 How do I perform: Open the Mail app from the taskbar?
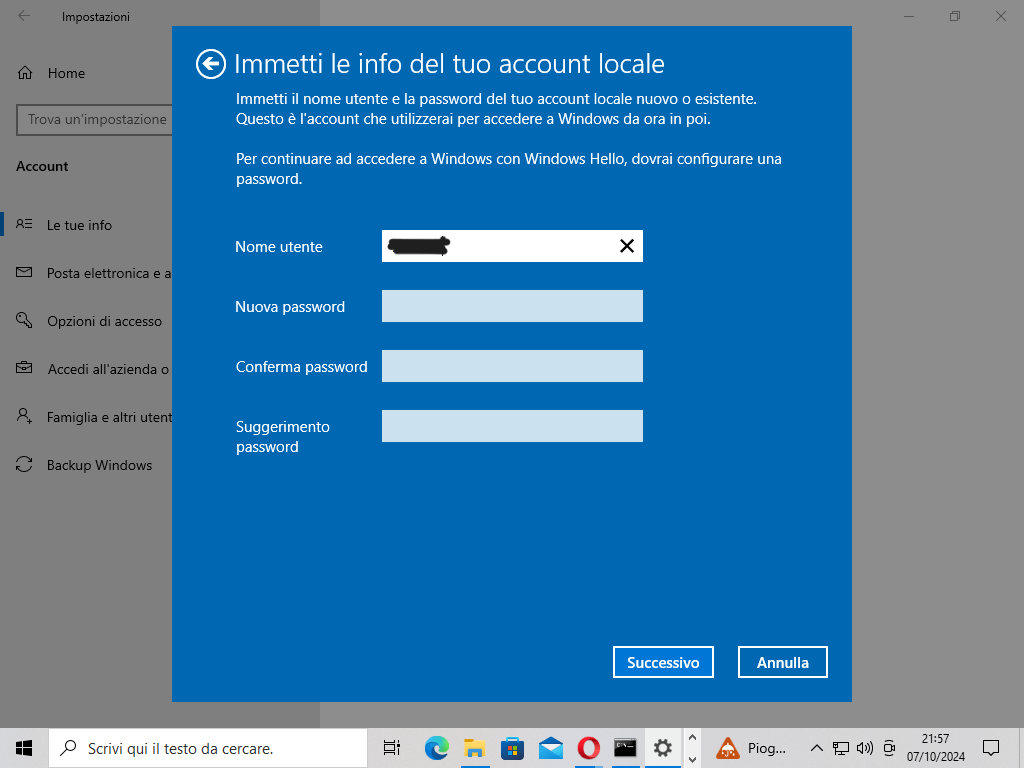pyautogui.click(x=552, y=748)
